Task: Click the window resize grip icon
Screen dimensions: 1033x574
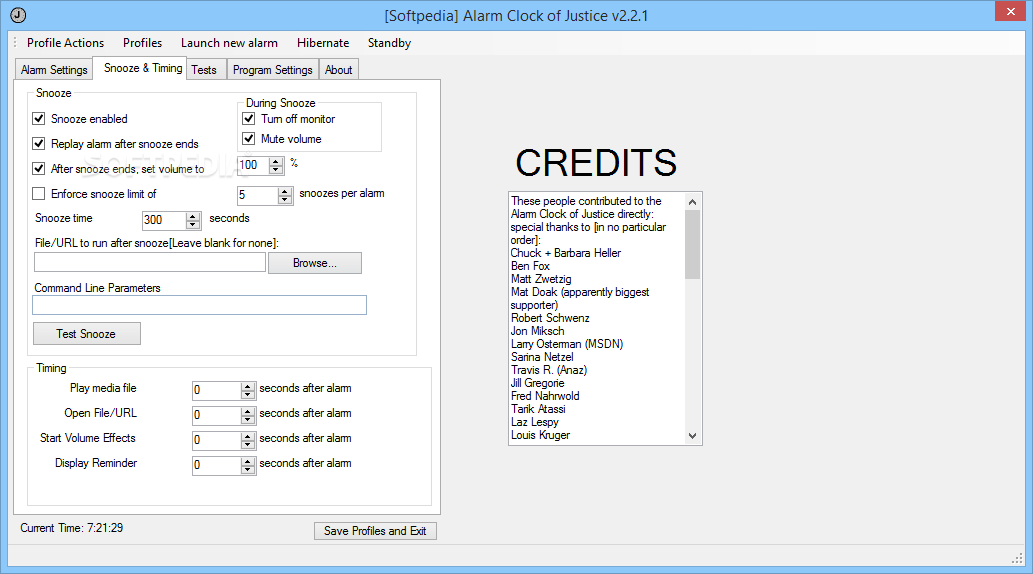Action: 1017,558
